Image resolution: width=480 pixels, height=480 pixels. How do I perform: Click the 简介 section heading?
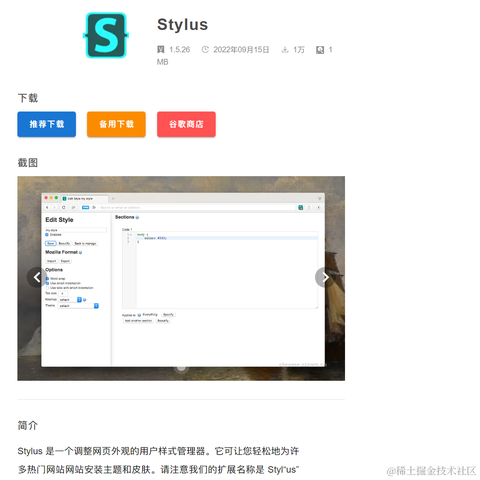click(28, 425)
